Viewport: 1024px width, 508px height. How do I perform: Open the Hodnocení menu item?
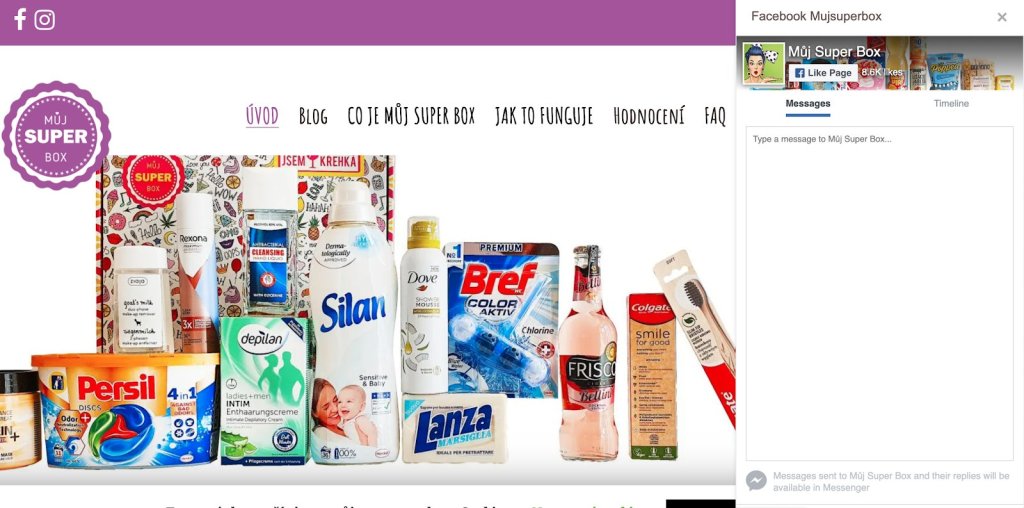(649, 116)
